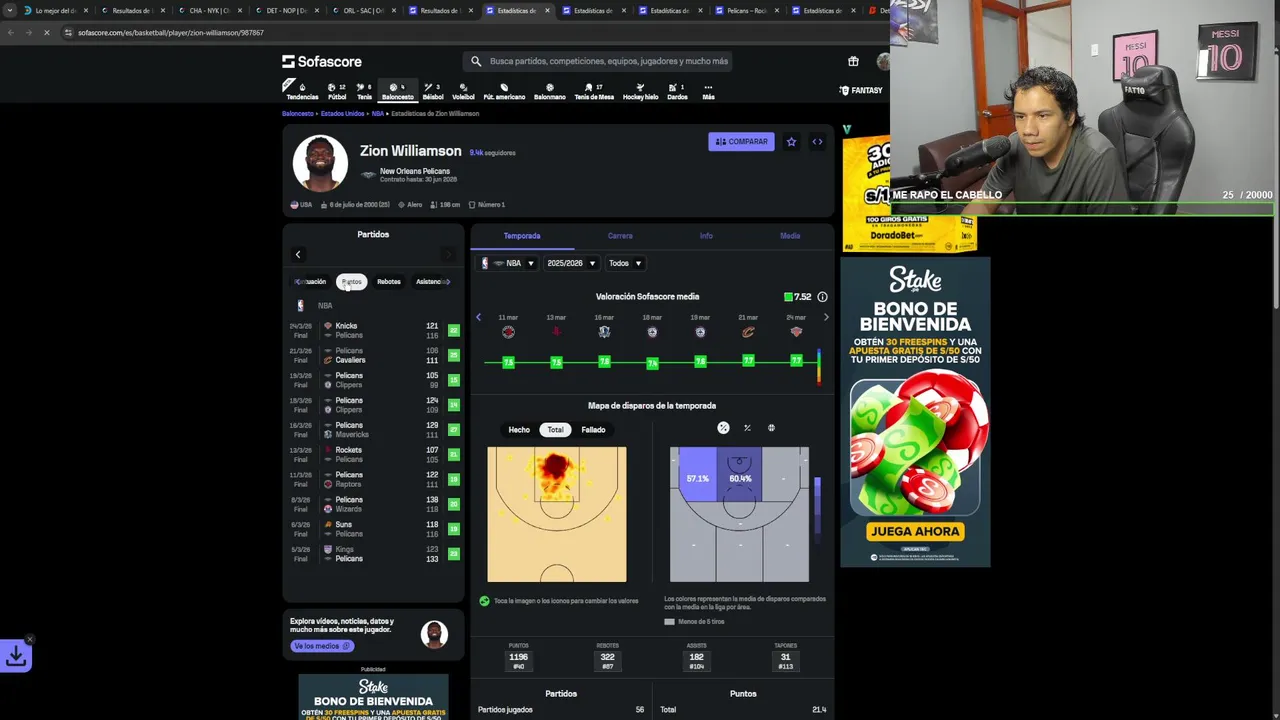Add Zion Williamson to favorites with star
The height and width of the screenshot is (720, 1280).
point(791,142)
